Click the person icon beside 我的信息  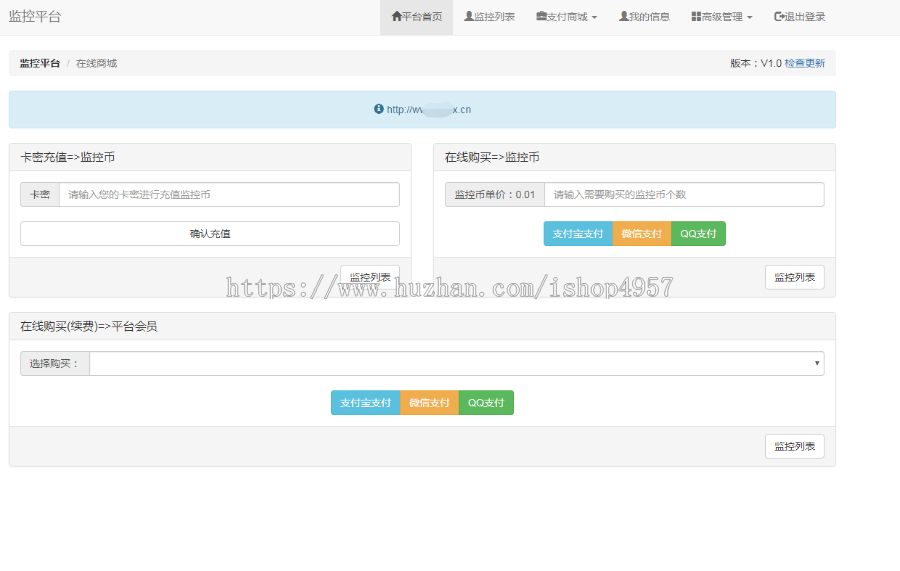click(x=623, y=17)
